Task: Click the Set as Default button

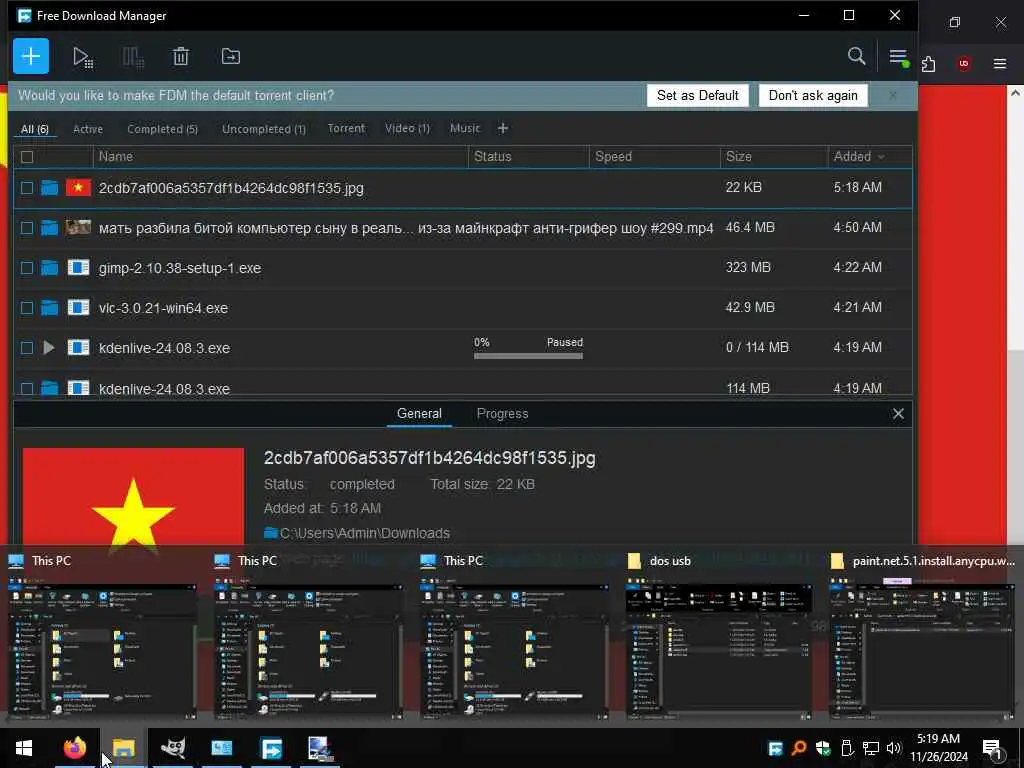Action: [x=697, y=95]
